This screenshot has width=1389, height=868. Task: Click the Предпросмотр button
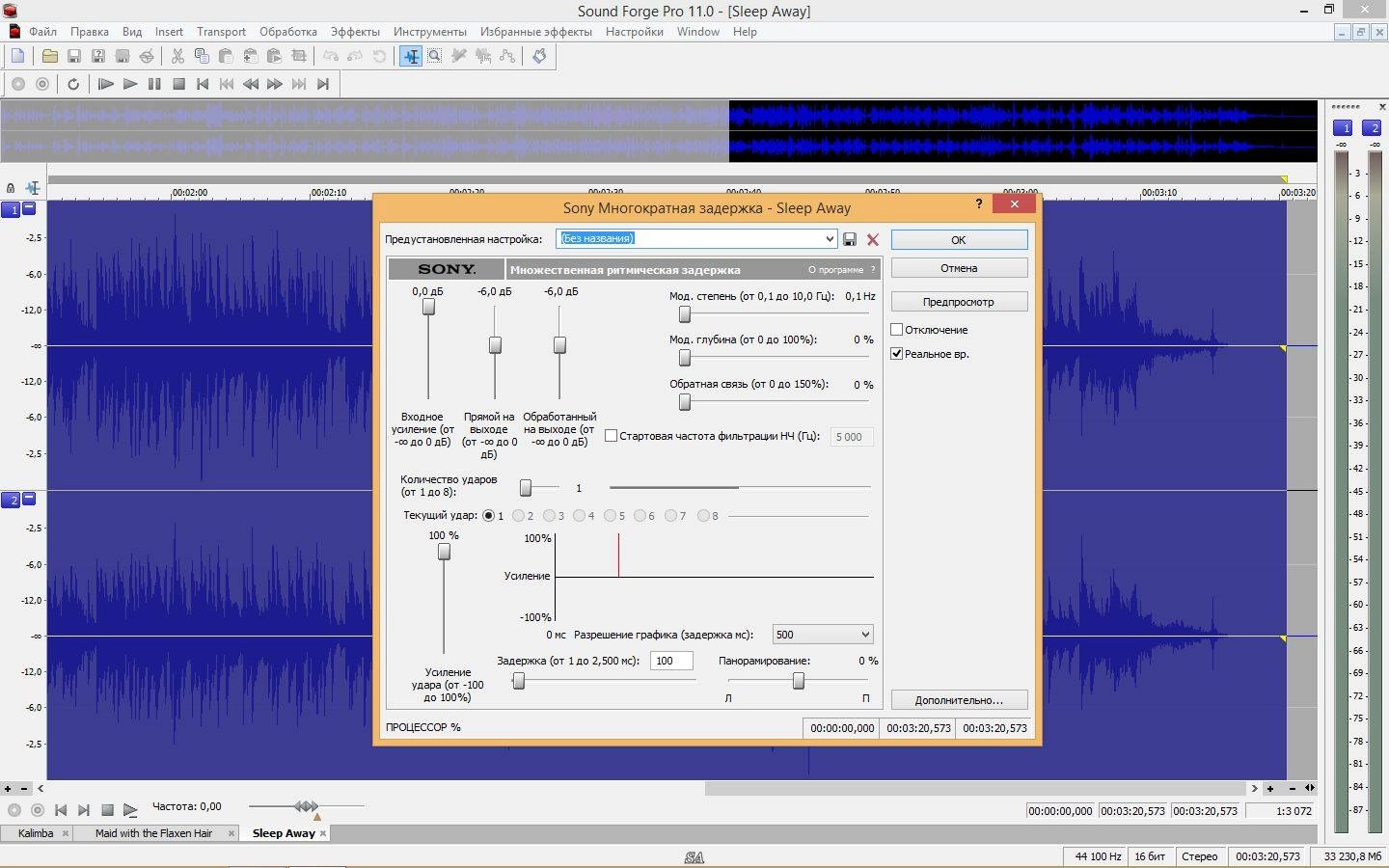coord(959,302)
